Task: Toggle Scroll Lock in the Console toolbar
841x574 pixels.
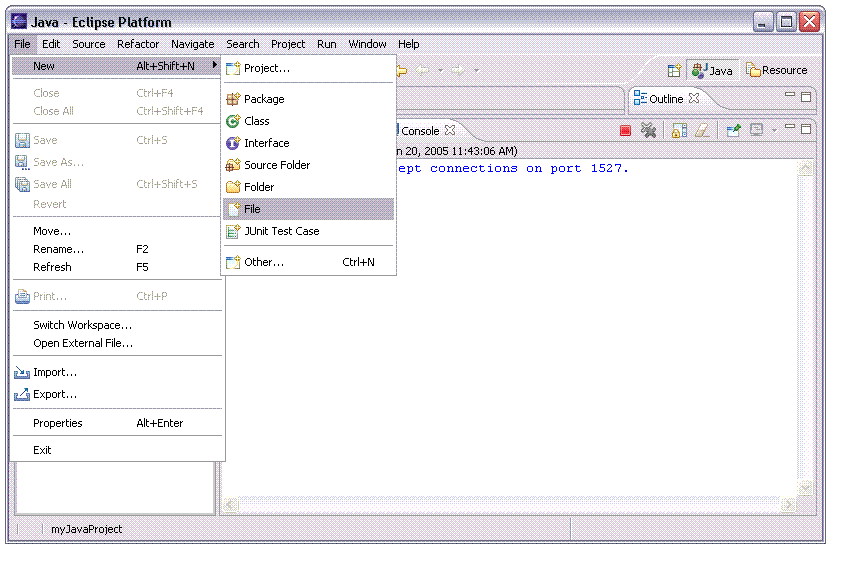Action: [679, 131]
